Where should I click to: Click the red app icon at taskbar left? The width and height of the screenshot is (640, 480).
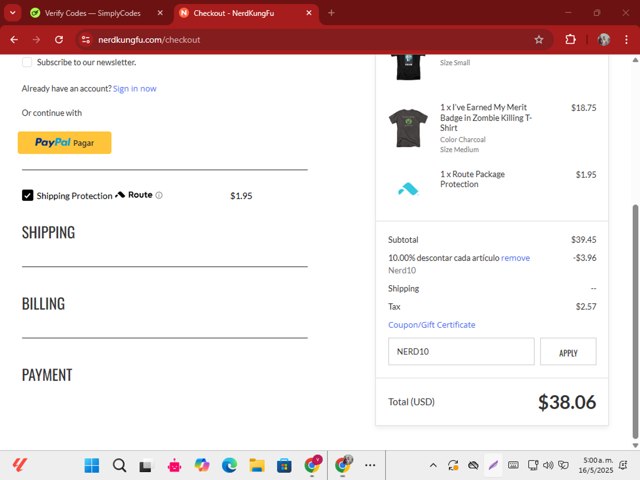tap(19, 465)
